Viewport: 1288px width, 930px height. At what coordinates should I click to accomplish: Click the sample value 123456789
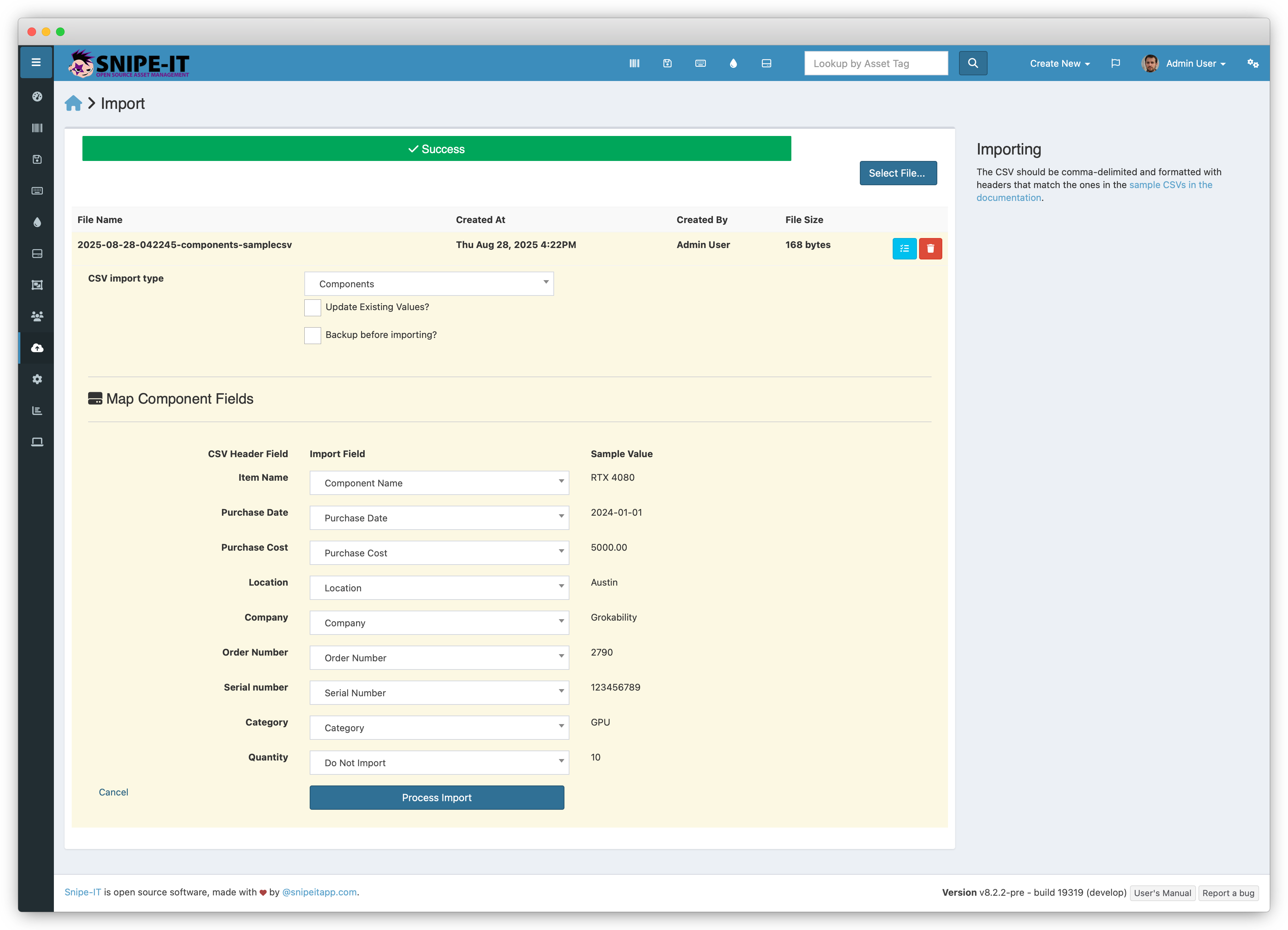(x=615, y=687)
